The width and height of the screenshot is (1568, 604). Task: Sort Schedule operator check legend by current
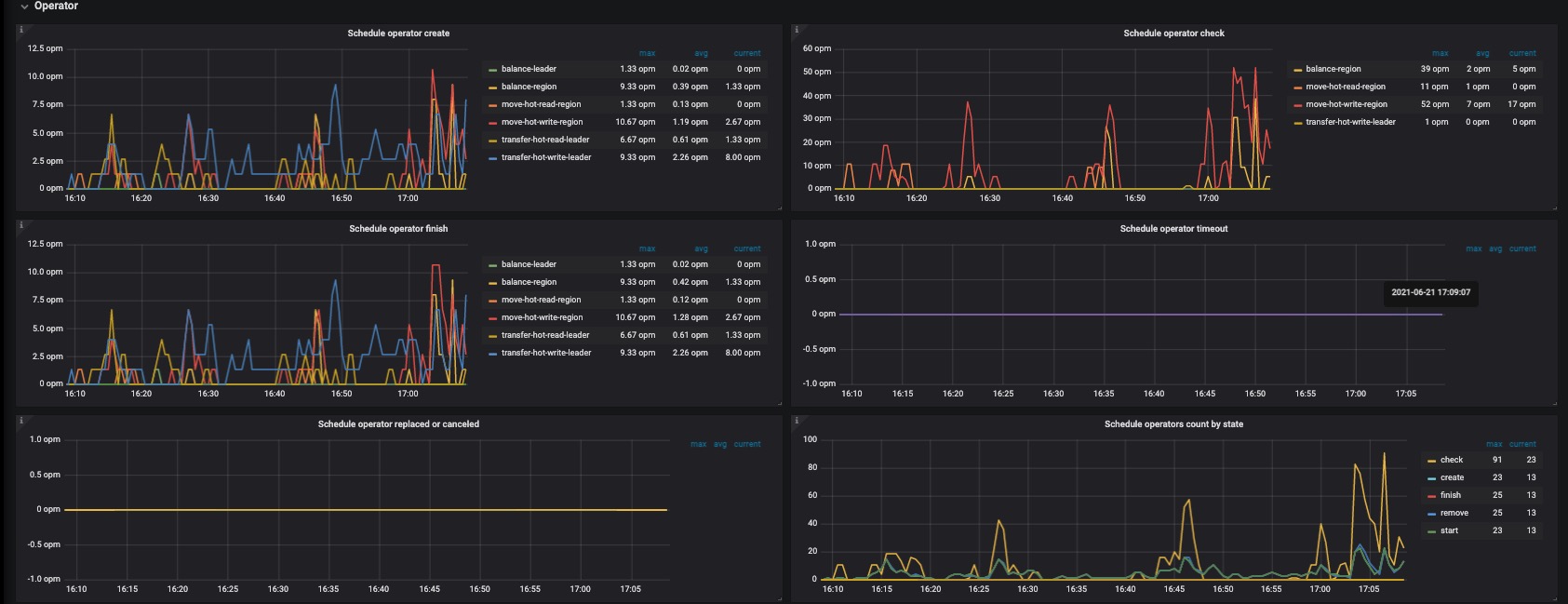pos(1522,53)
